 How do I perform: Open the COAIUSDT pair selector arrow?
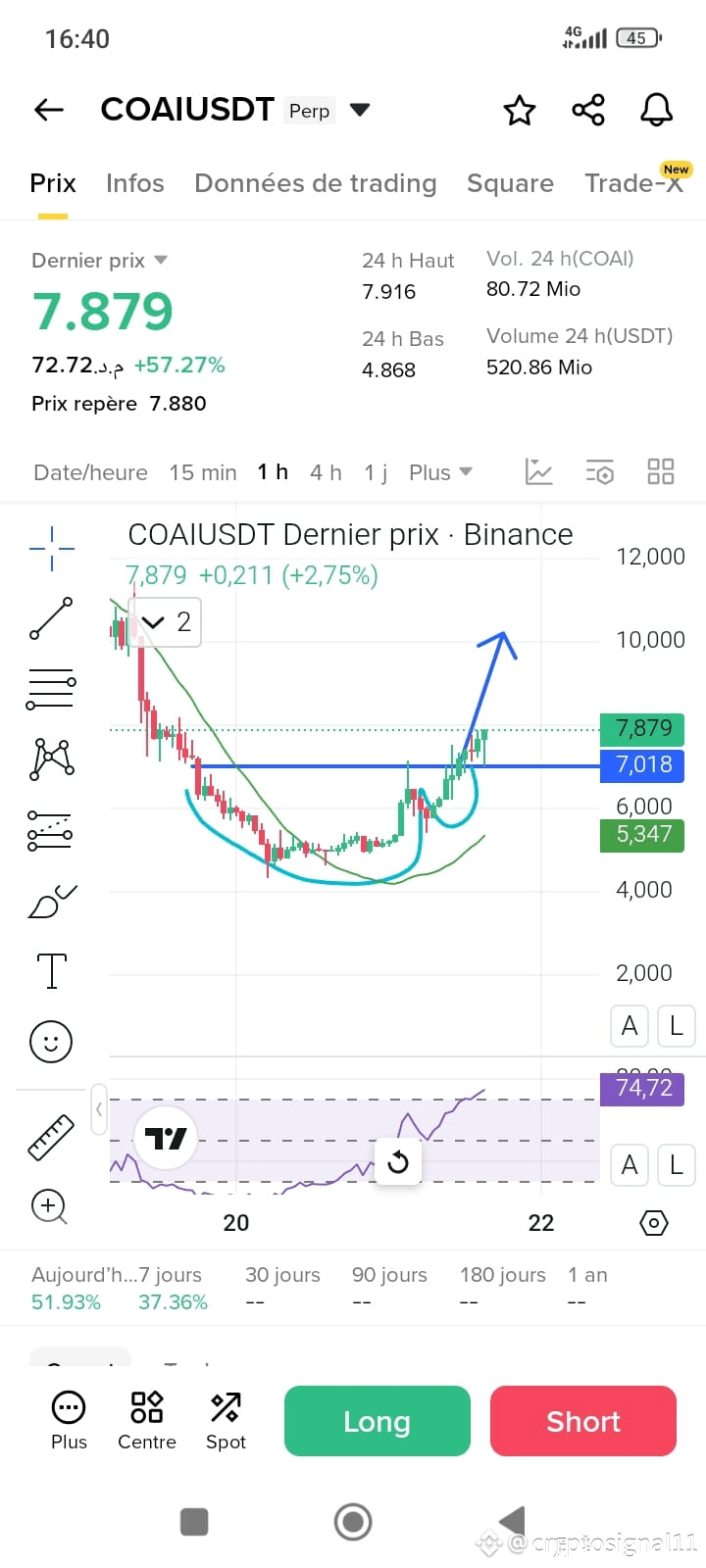360,110
